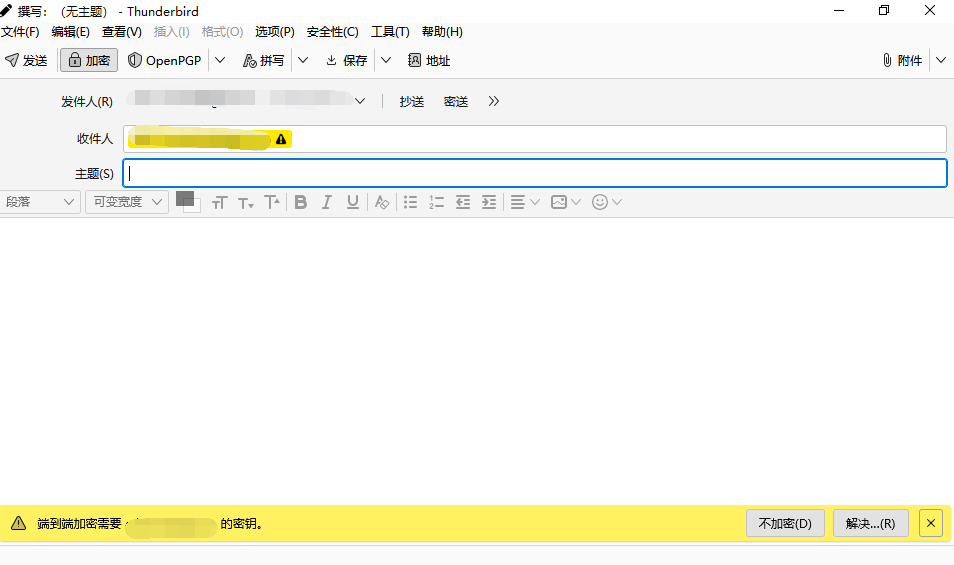954x565 pixels.
Task: Open the emoji smiley picker
Action: point(600,202)
